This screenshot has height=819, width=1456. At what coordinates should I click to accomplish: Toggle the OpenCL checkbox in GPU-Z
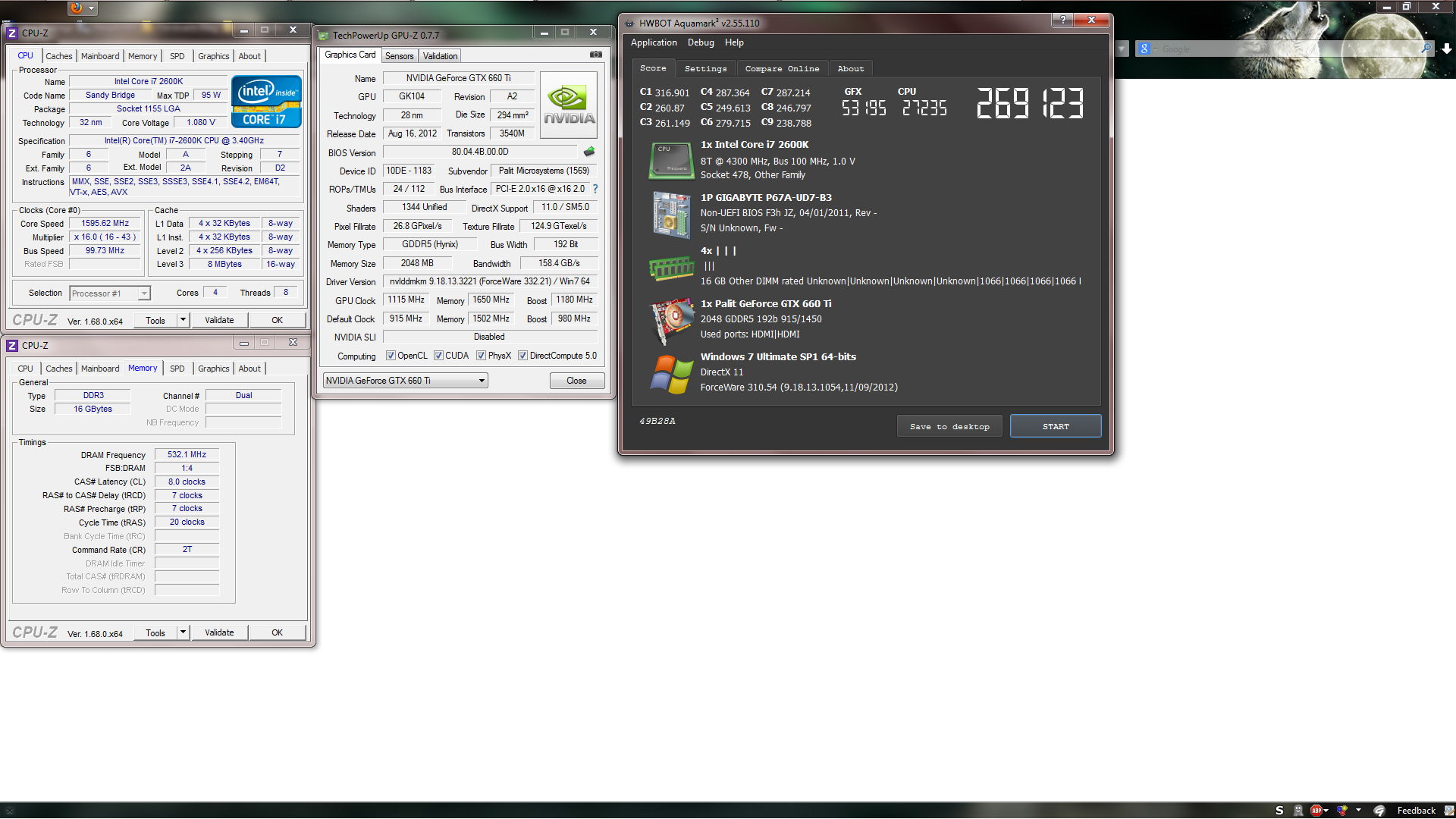point(391,356)
